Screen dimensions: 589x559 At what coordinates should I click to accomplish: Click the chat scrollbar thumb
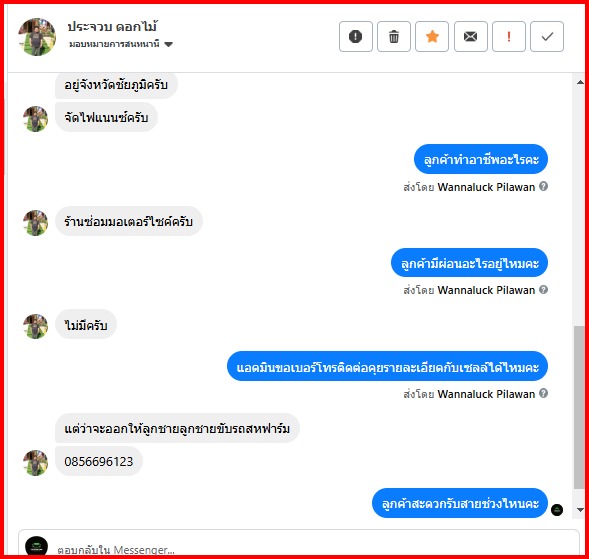click(579, 407)
